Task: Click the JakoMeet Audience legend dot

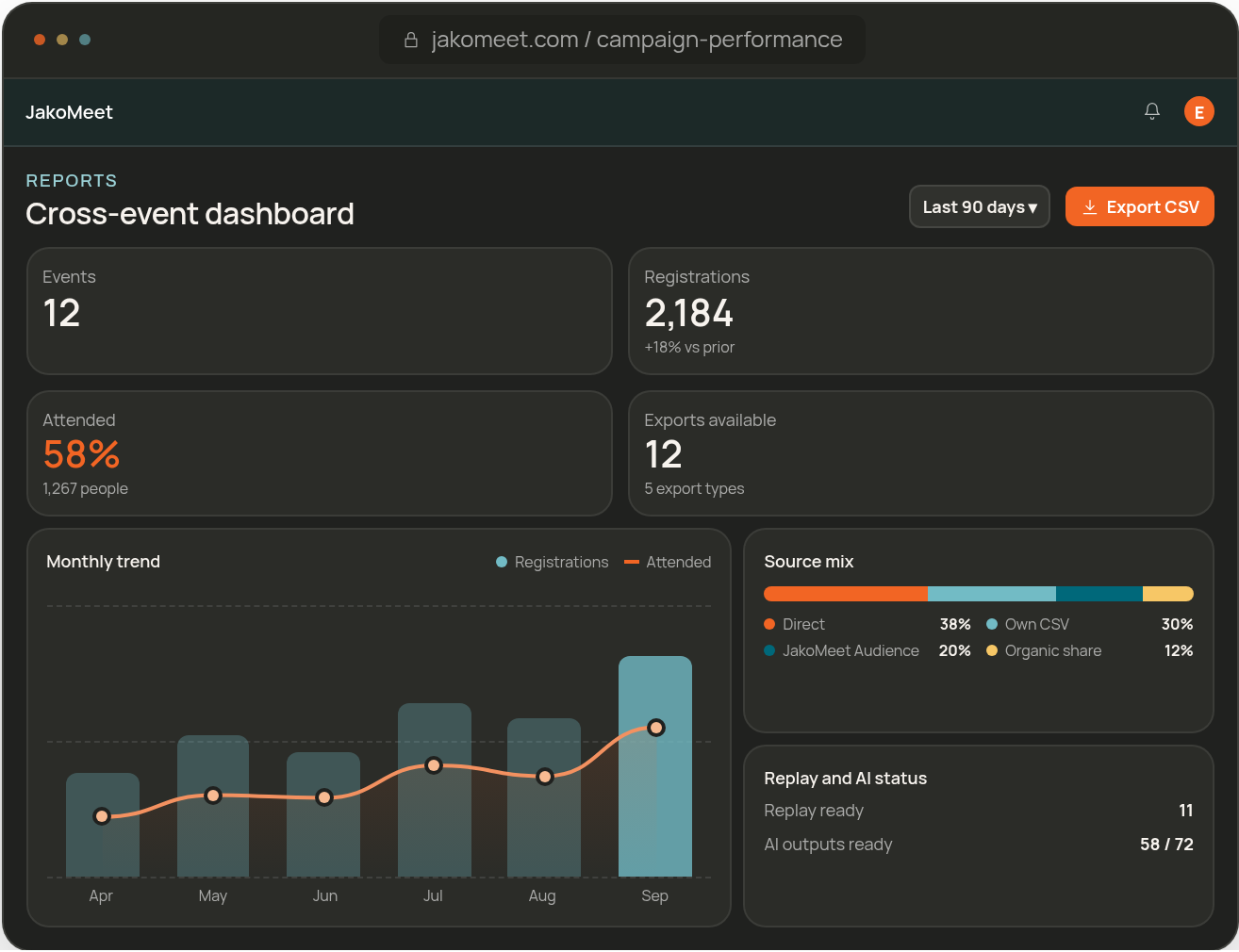Action: coord(769,650)
